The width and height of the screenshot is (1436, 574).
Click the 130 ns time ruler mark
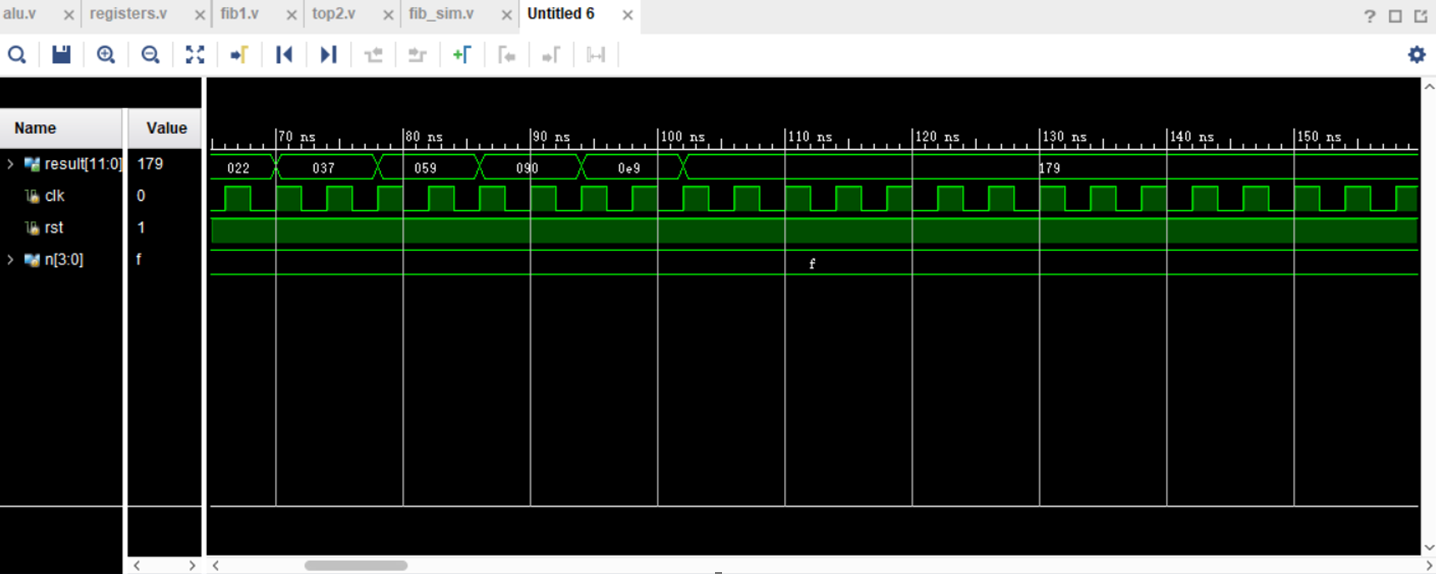pyautogui.click(x=1064, y=137)
